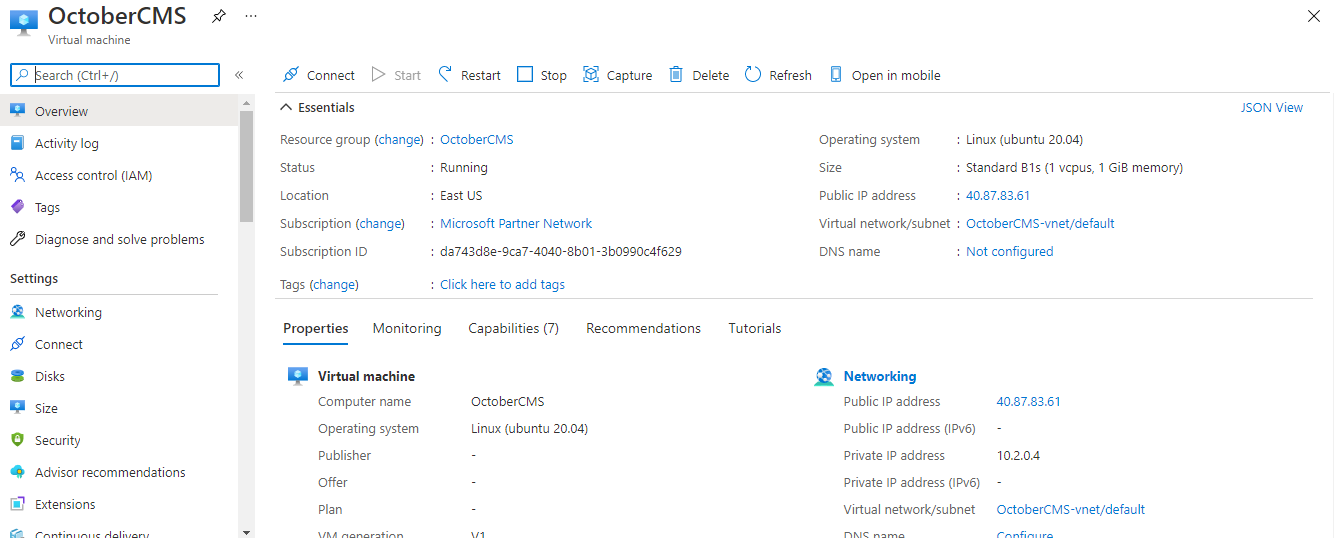The width and height of the screenshot is (1334, 538).
Task: Click the Delete trash can icon
Action: 676,75
